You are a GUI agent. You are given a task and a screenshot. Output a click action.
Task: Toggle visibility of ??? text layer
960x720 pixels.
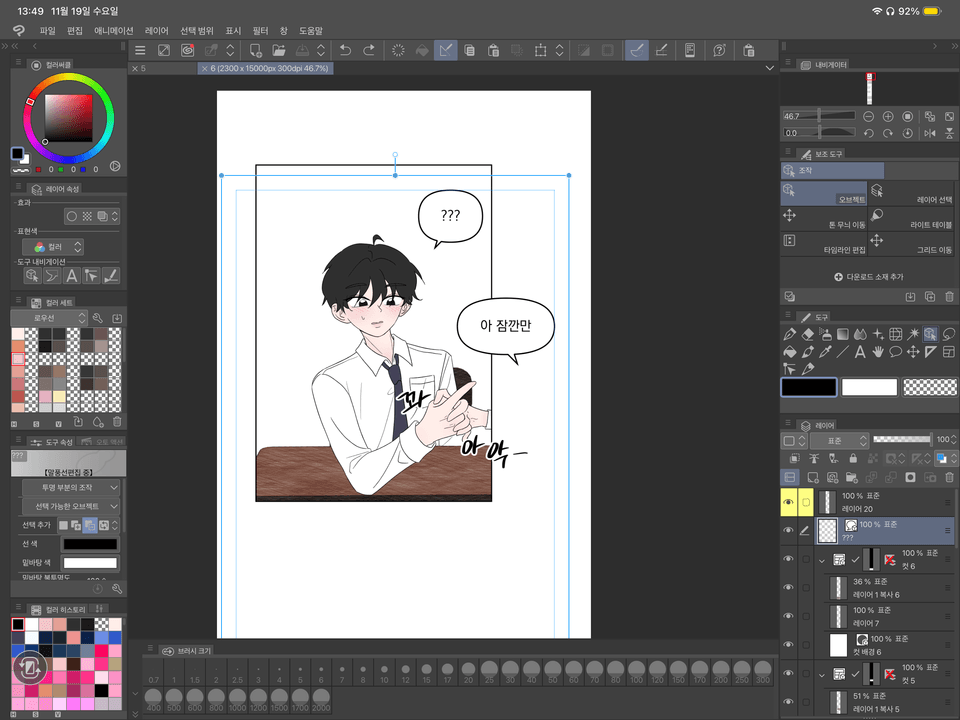tap(788, 530)
